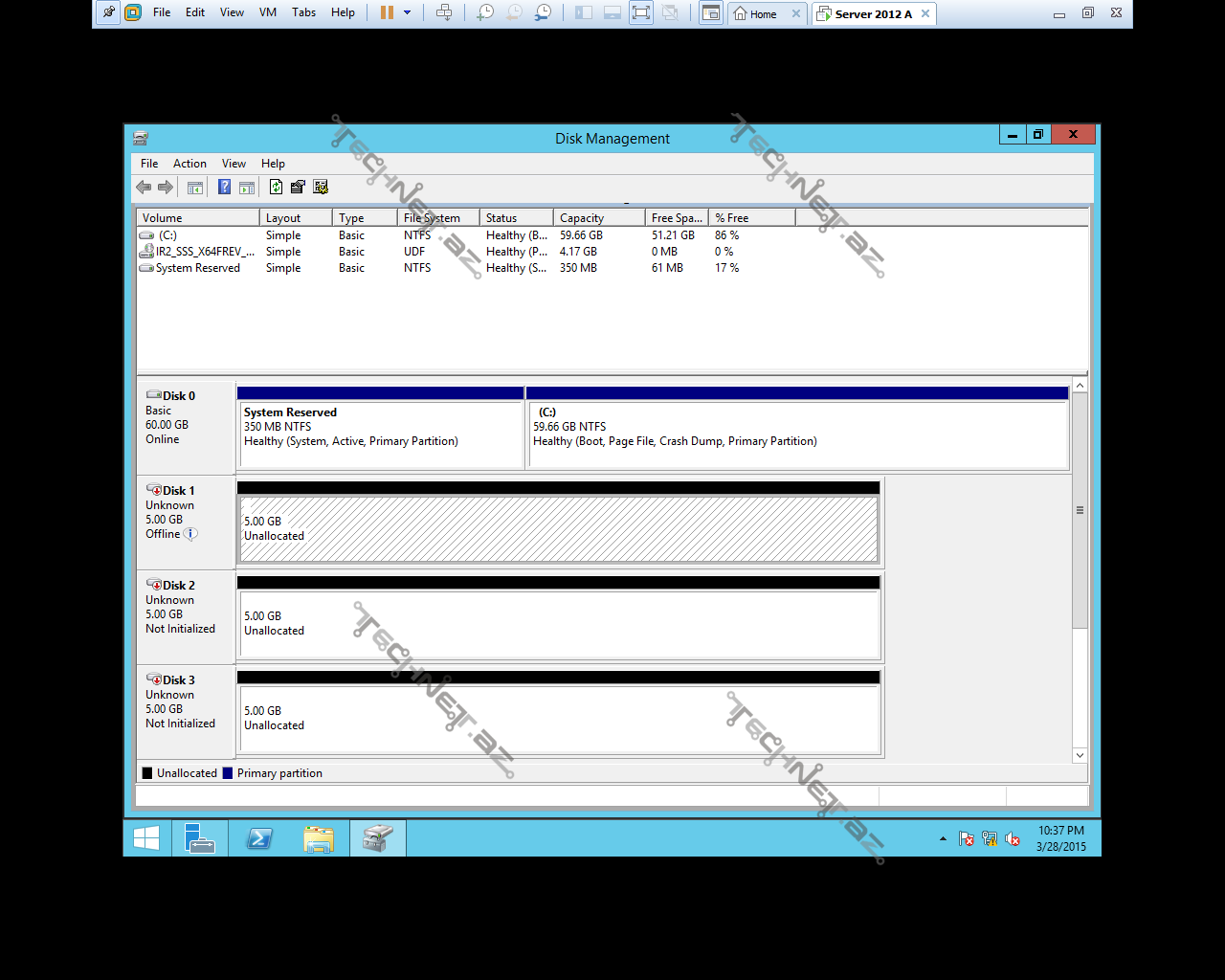1225x980 pixels.
Task: Click the Windows Start button
Action: pos(146,838)
